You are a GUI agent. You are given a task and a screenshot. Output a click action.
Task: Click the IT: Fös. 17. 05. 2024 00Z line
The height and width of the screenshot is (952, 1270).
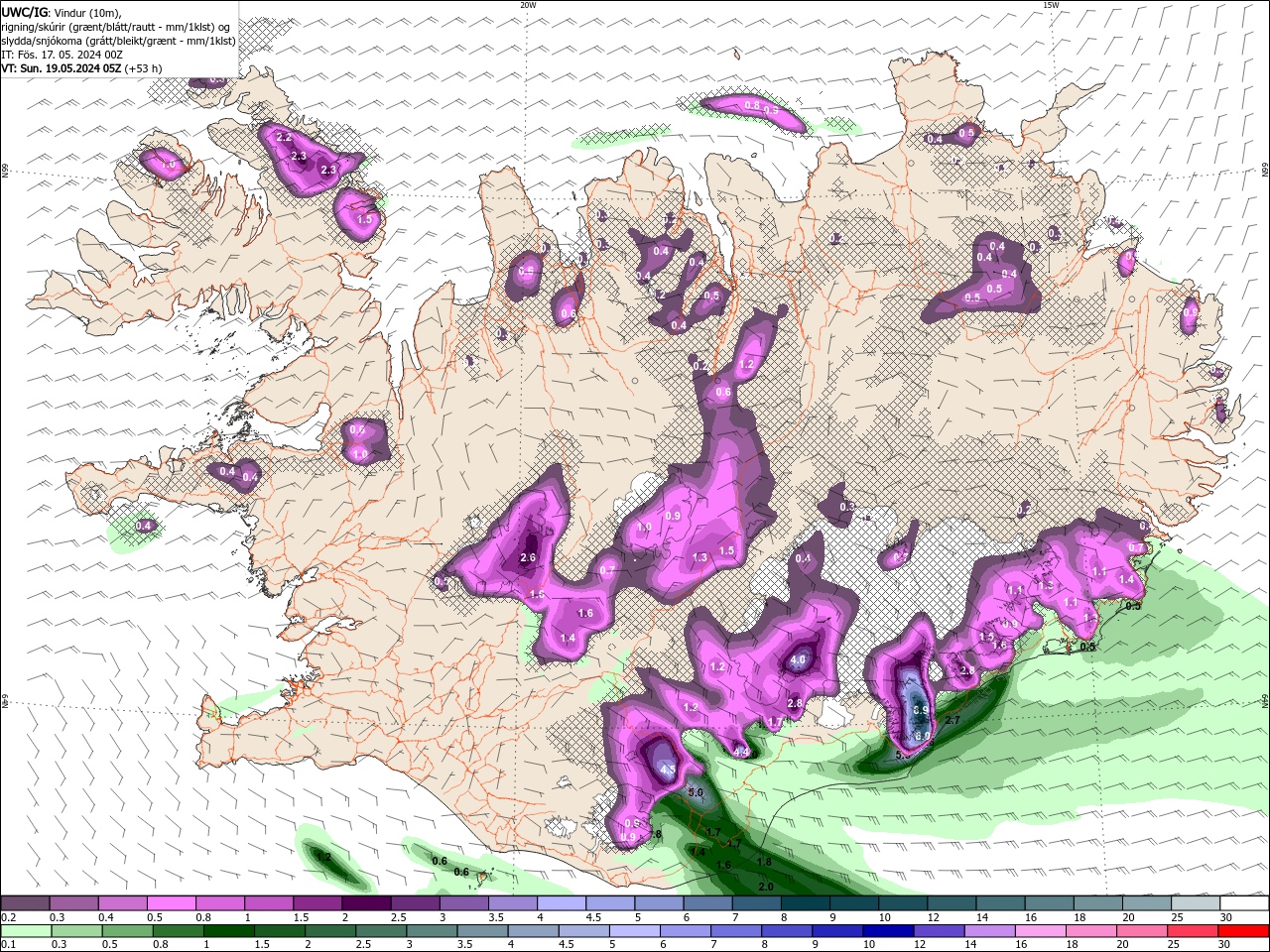coord(62,55)
